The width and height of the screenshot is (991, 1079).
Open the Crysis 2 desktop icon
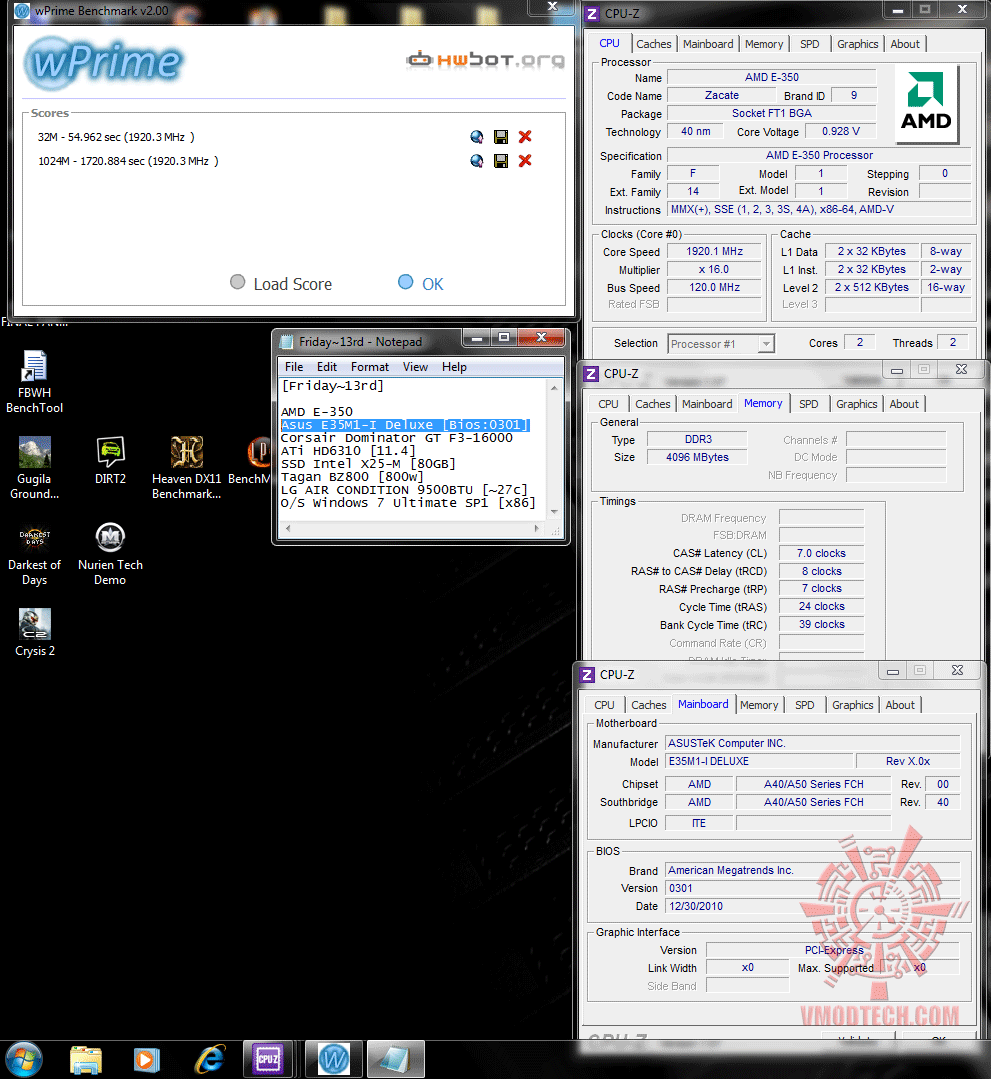34,633
